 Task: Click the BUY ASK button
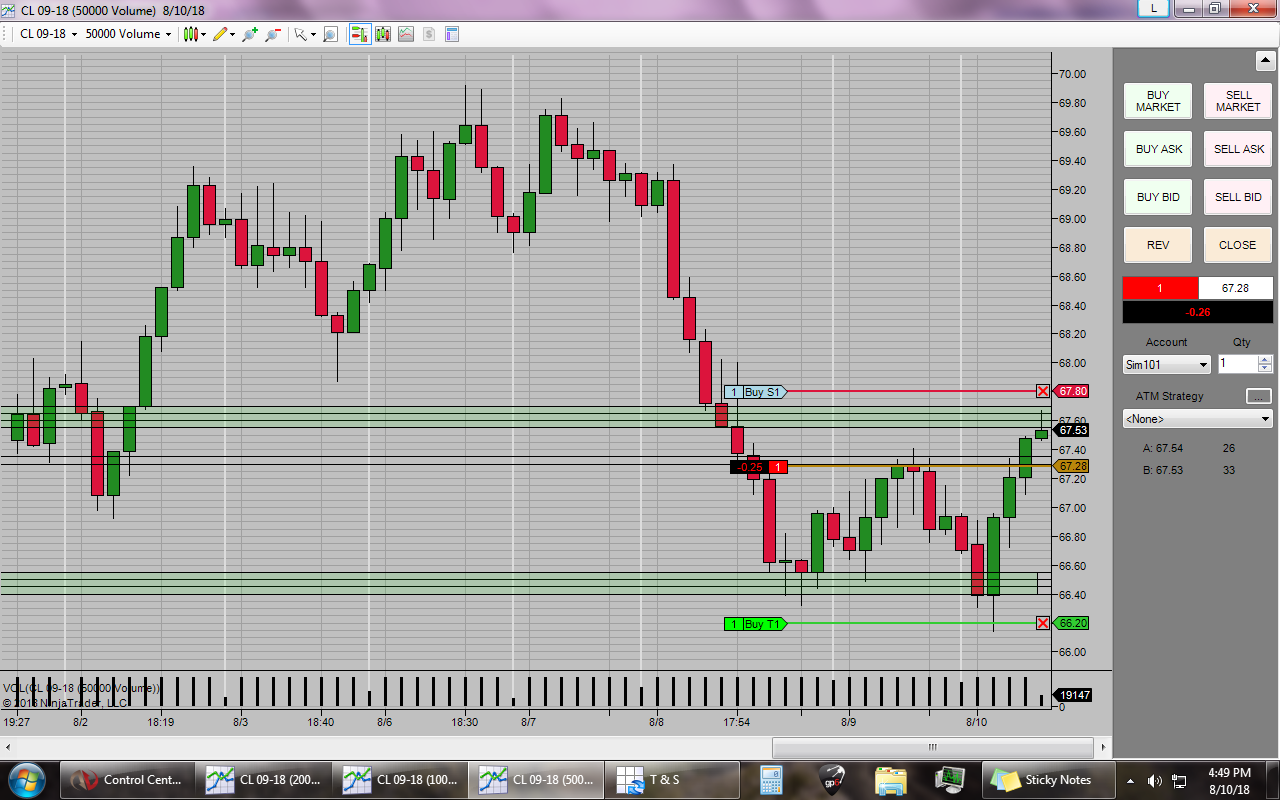point(1158,149)
